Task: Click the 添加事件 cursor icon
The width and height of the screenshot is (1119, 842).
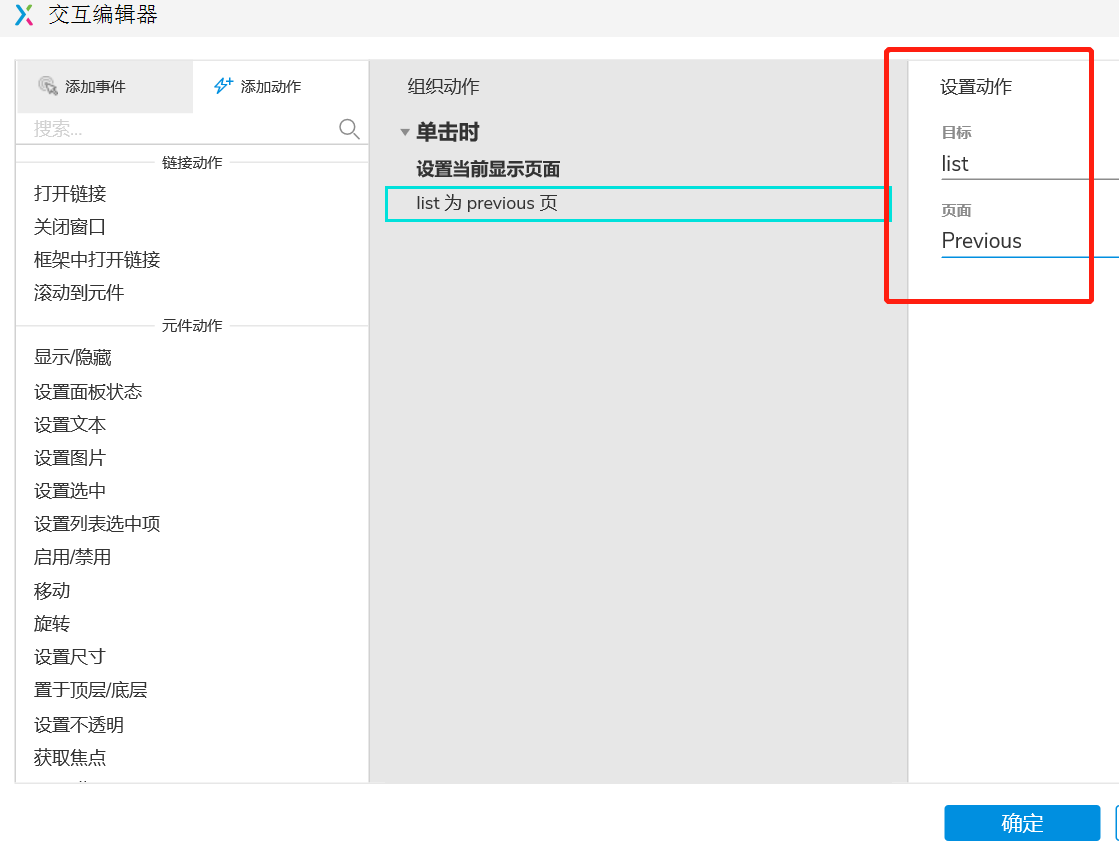Action: (x=48, y=86)
